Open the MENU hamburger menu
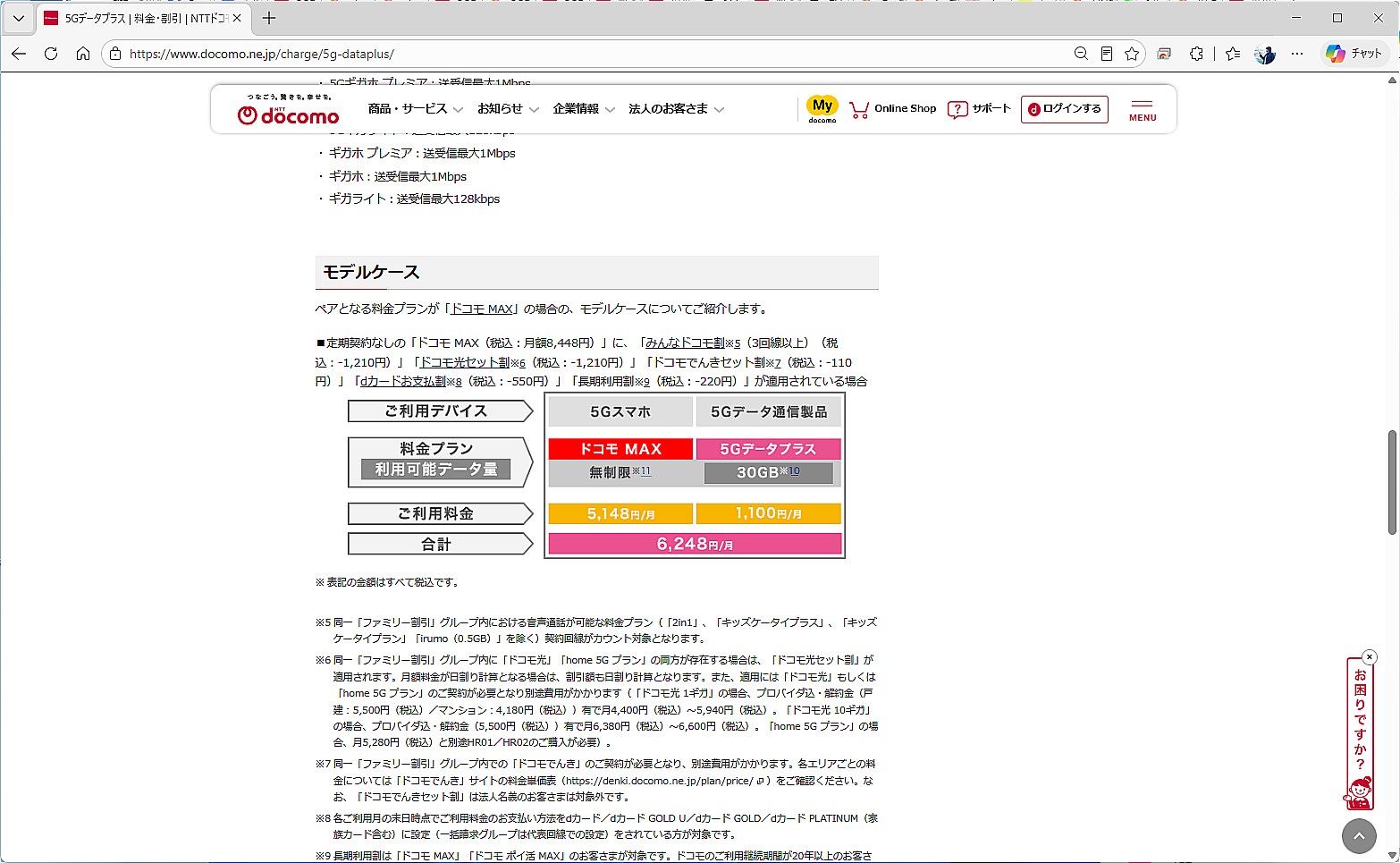Screen dimensions: 1400x863 (1143, 110)
